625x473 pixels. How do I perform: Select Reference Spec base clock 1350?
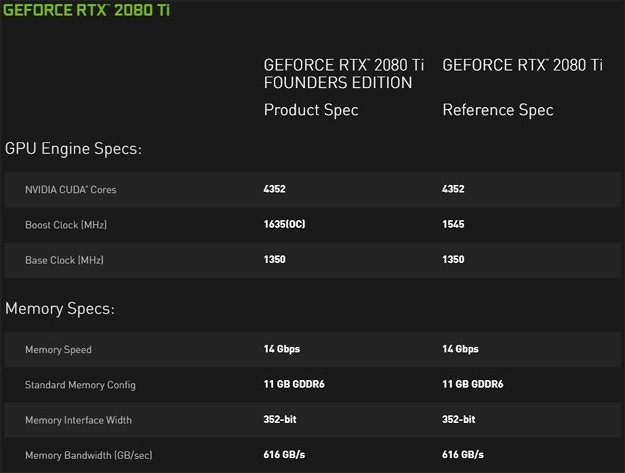coord(453,259)
